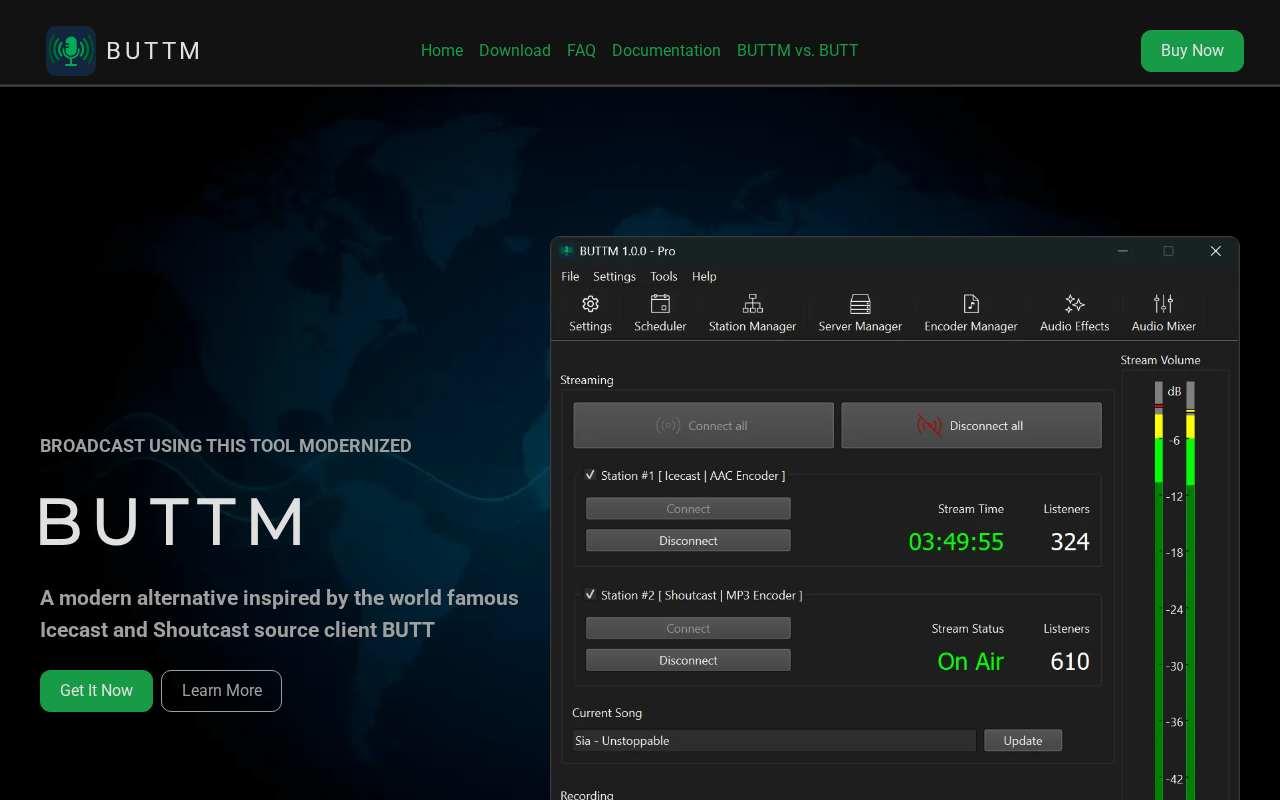Click the Buy Now button

click(x=1192, y=51)
